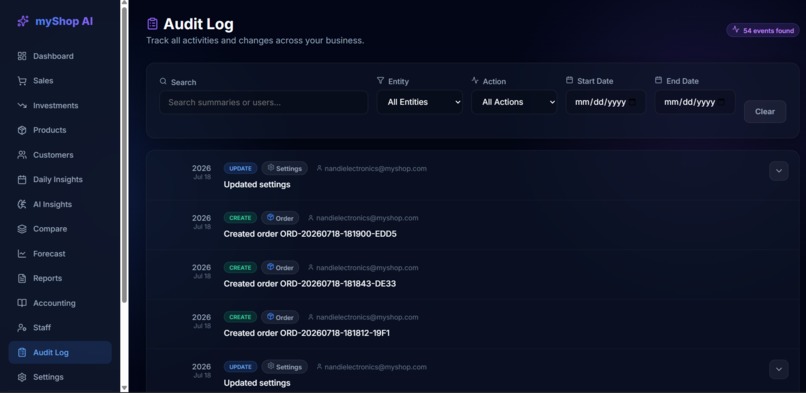Open the Products page

[x=60, y=130]
